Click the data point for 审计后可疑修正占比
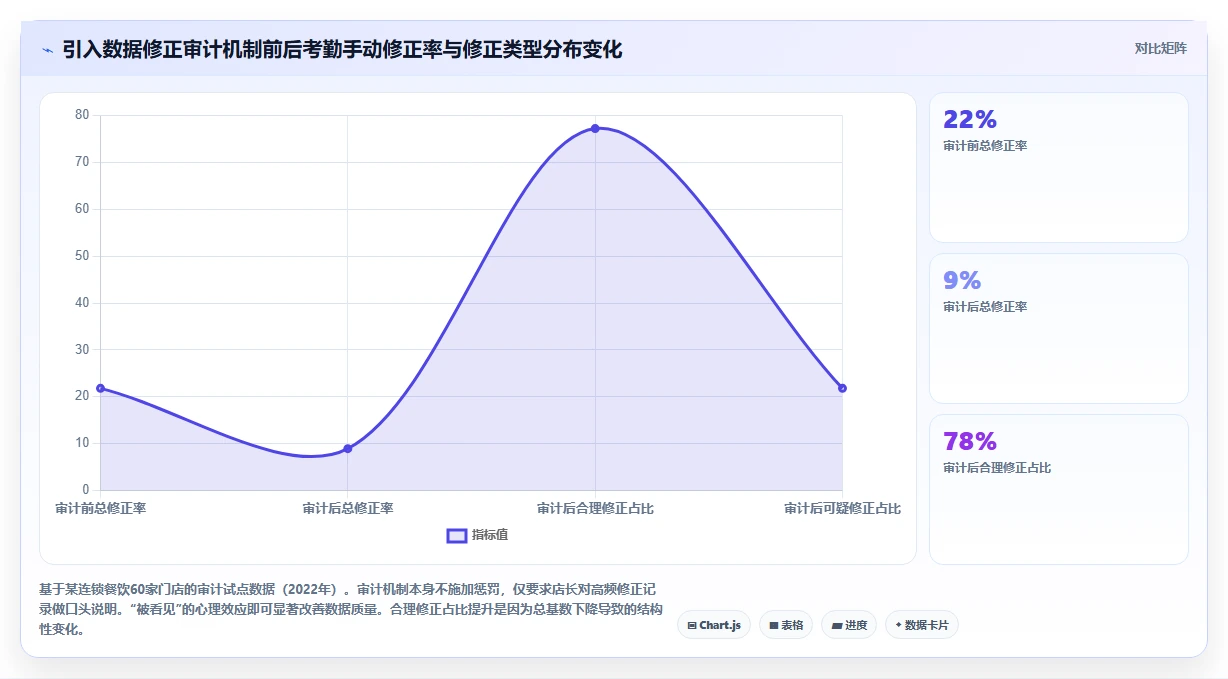 (x=842, y=388)
